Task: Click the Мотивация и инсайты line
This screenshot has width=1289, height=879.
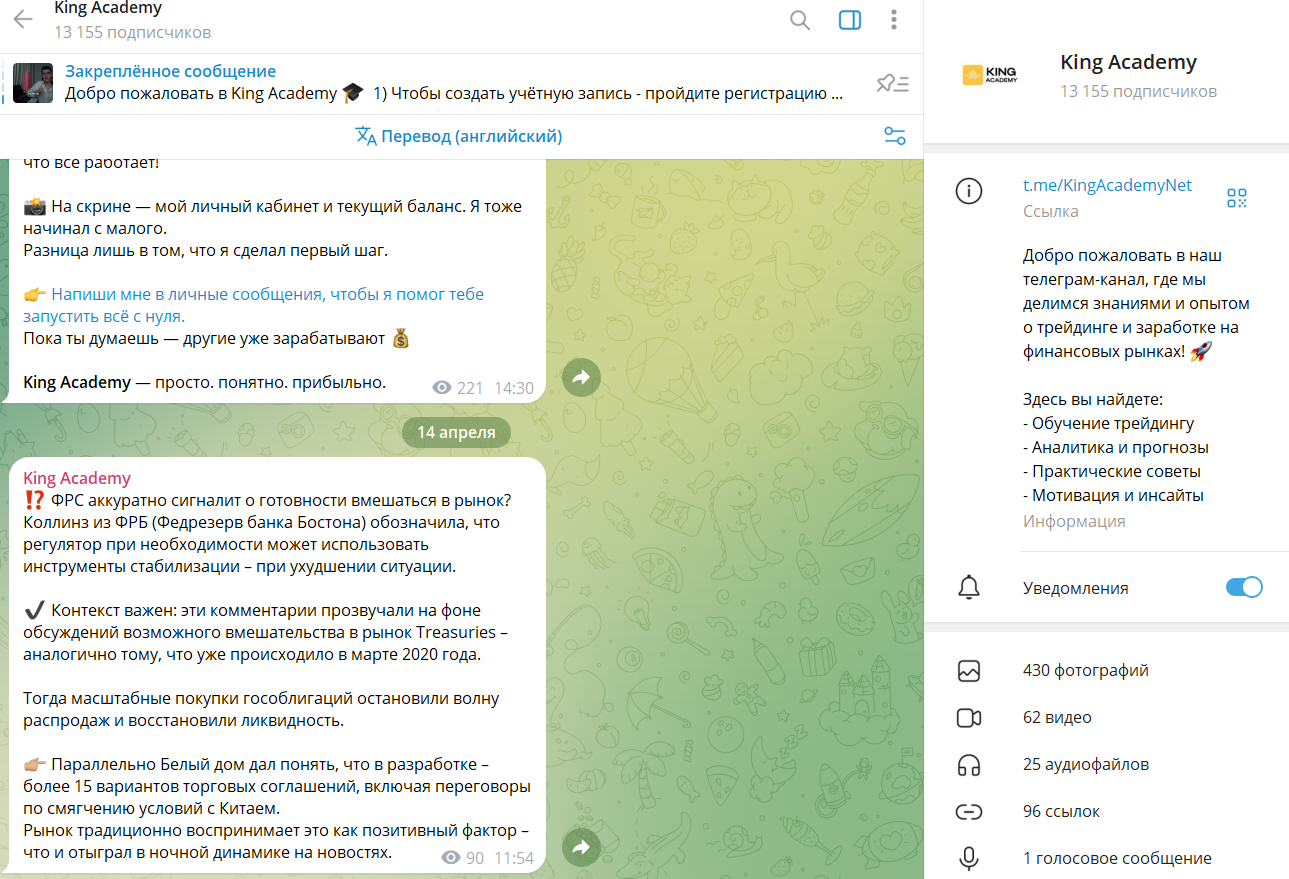Action: coord(1113,495)
